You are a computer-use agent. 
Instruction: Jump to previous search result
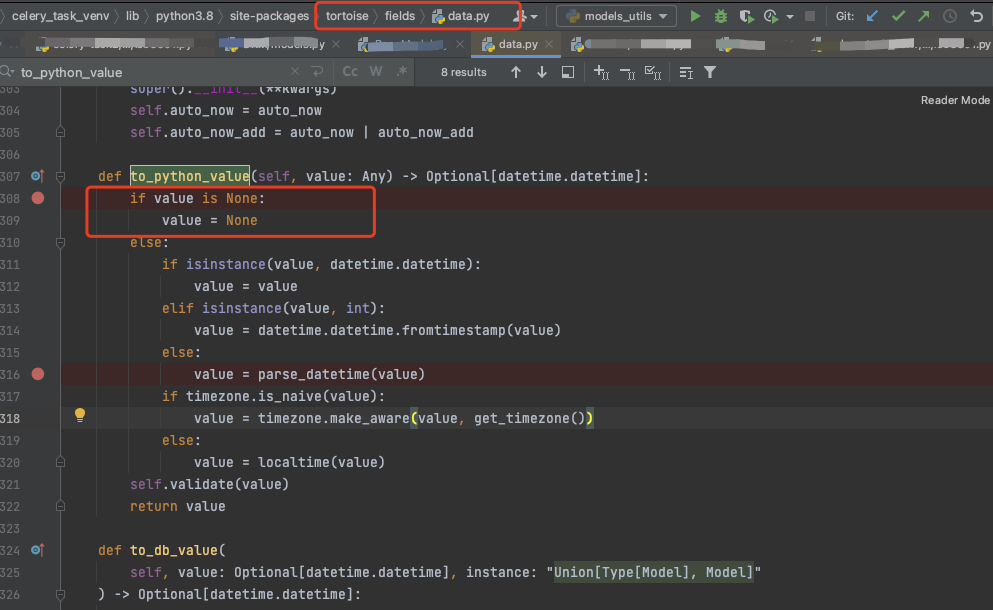[516, 72]
